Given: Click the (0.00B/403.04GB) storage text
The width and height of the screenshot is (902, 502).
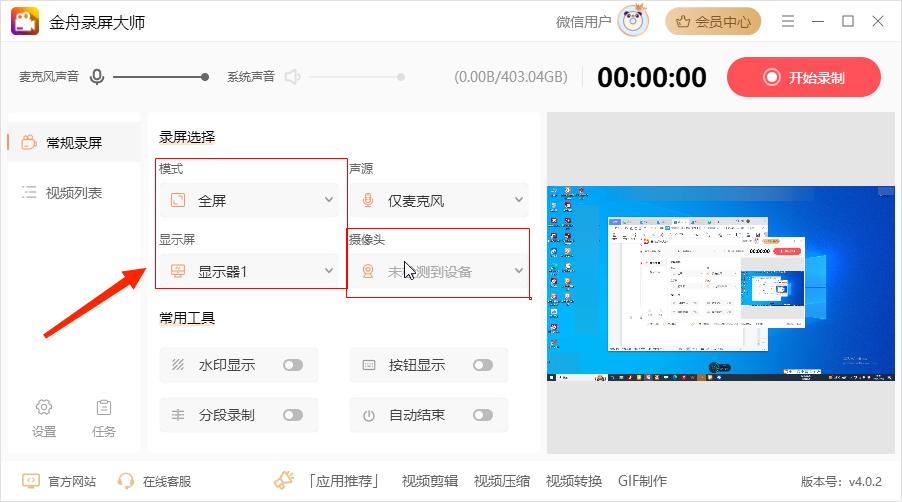Looking at the screenshot, I should (511, 77).
